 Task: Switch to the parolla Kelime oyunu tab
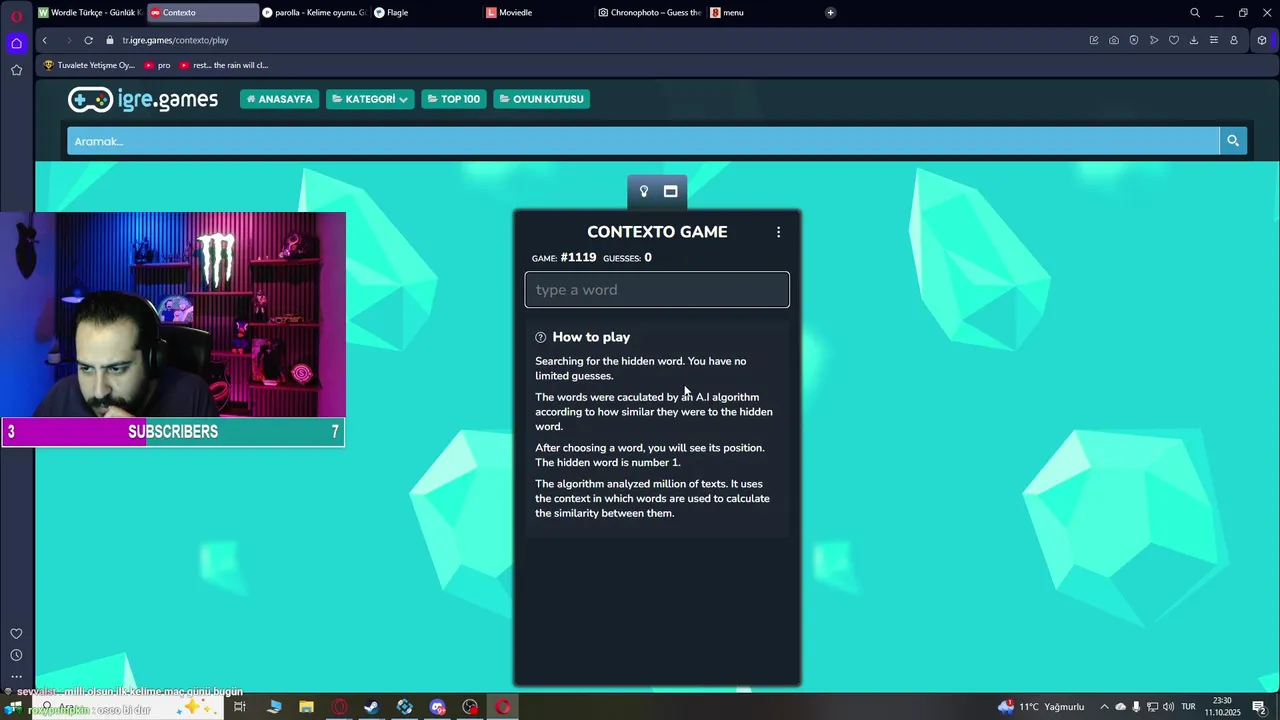315,13
